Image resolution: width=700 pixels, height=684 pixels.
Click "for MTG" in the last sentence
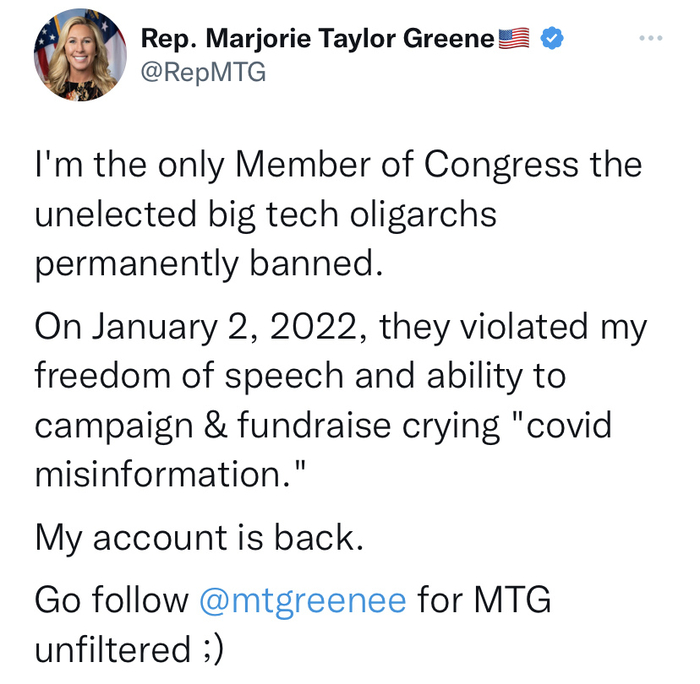pyautogui.click(x=485, y=600)
